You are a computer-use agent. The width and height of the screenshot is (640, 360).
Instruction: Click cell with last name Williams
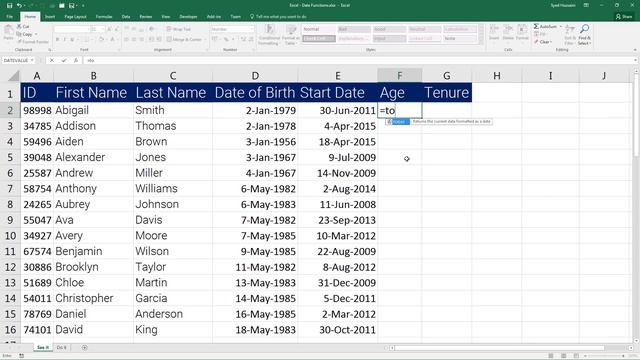click(173, 189)
